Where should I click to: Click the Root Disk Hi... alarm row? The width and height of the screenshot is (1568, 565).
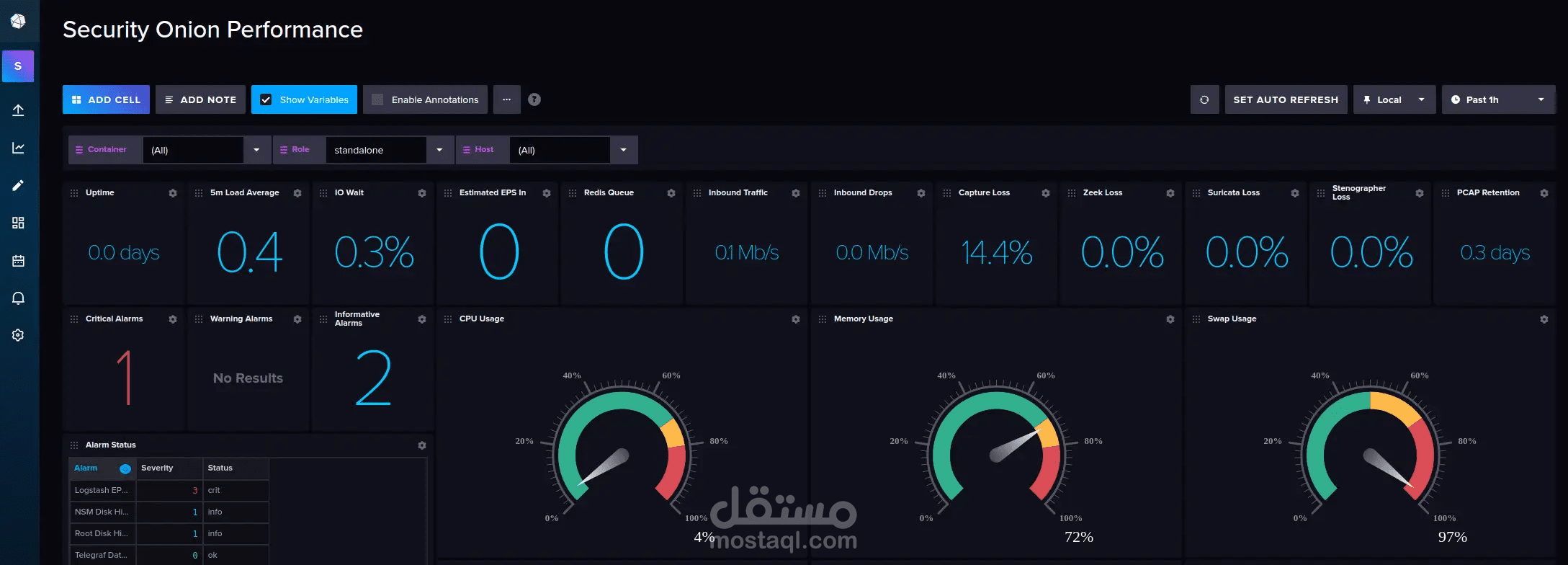point(169,533)
